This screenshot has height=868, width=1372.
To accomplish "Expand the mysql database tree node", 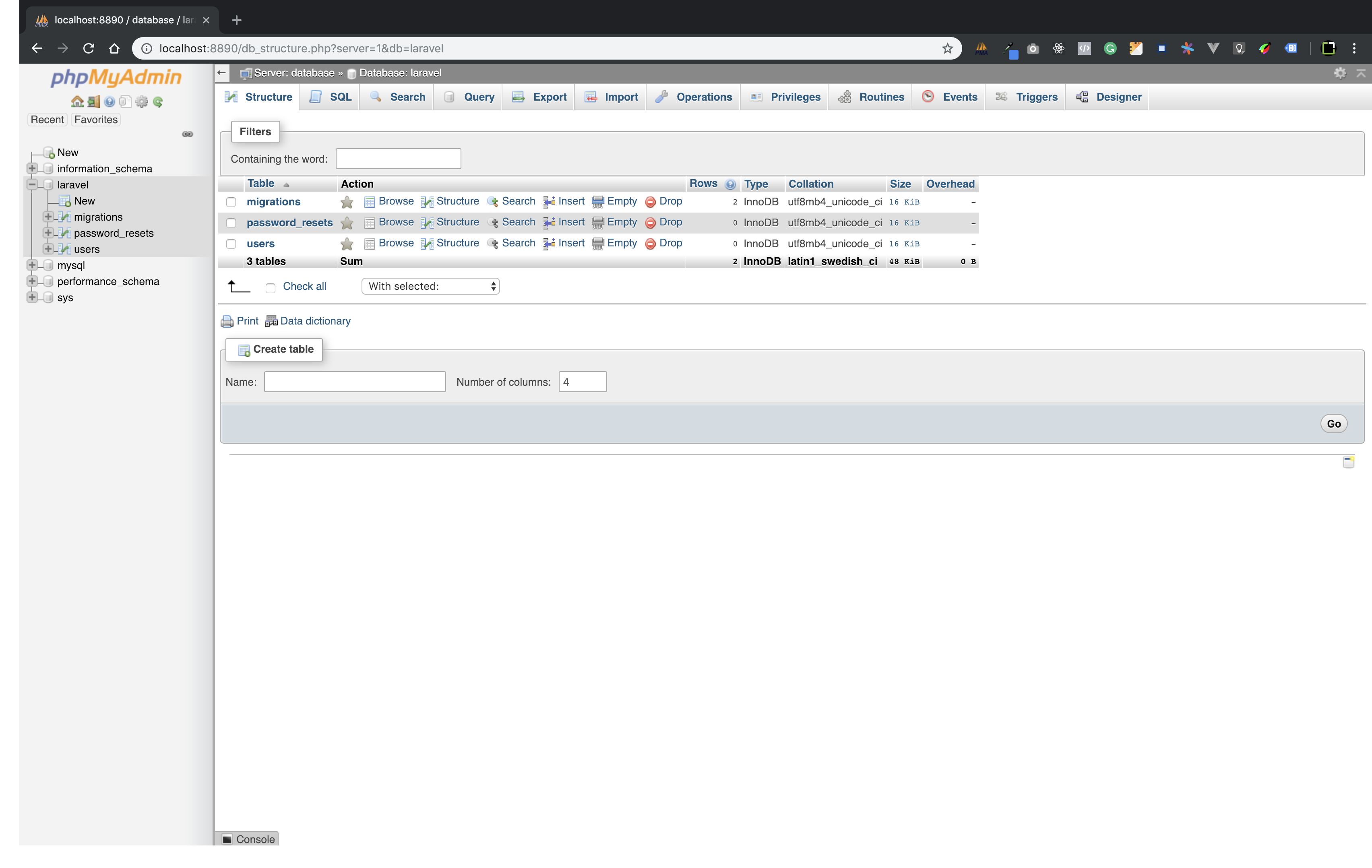I will (x=33, y=265).
